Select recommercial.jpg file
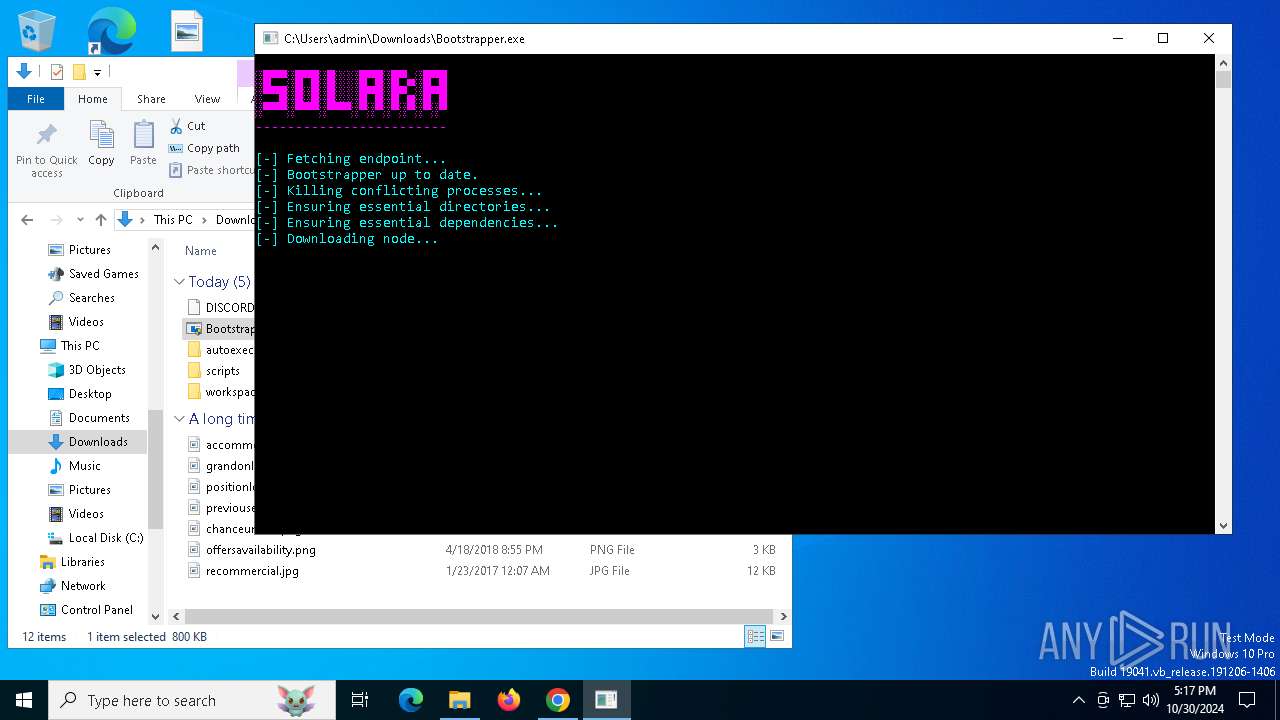The height and width of the screenshot is (720, 1280). coord(243,571)
